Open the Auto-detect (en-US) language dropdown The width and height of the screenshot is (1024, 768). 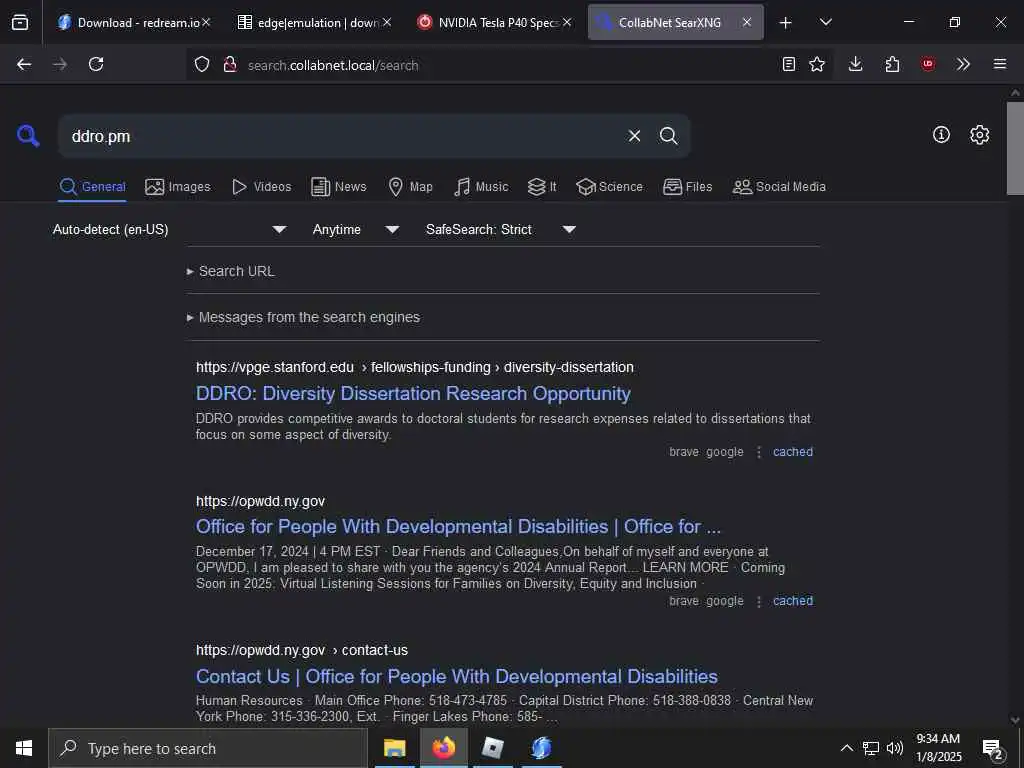[169, 229]
